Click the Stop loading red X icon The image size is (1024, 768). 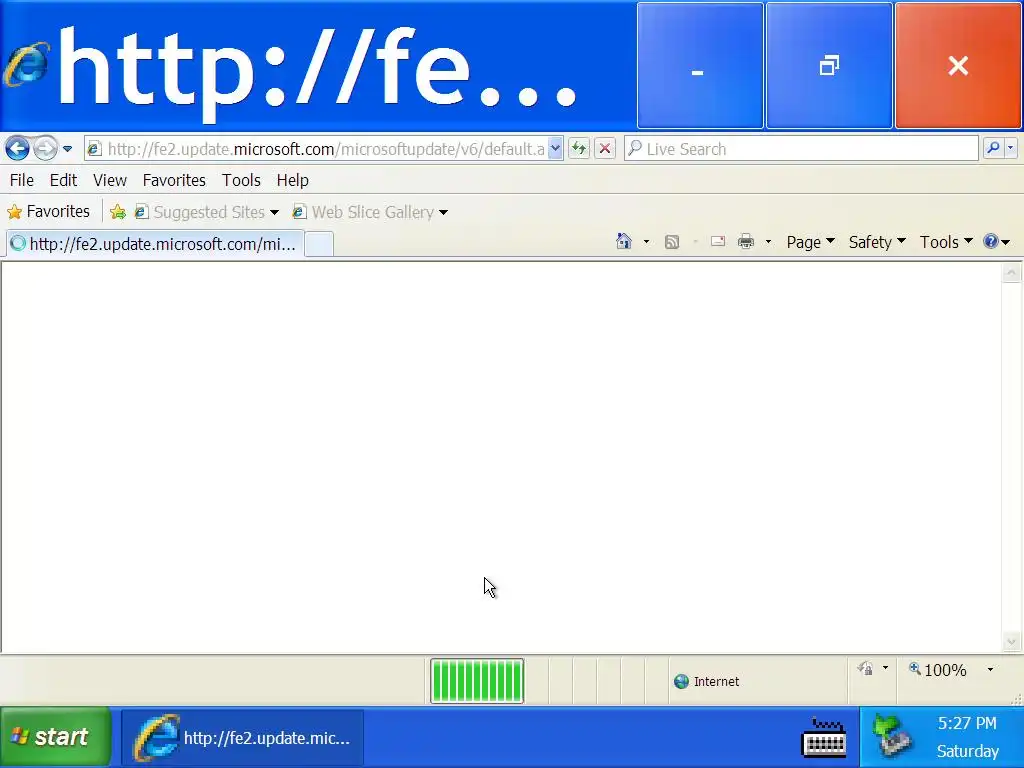pos(605,149)
